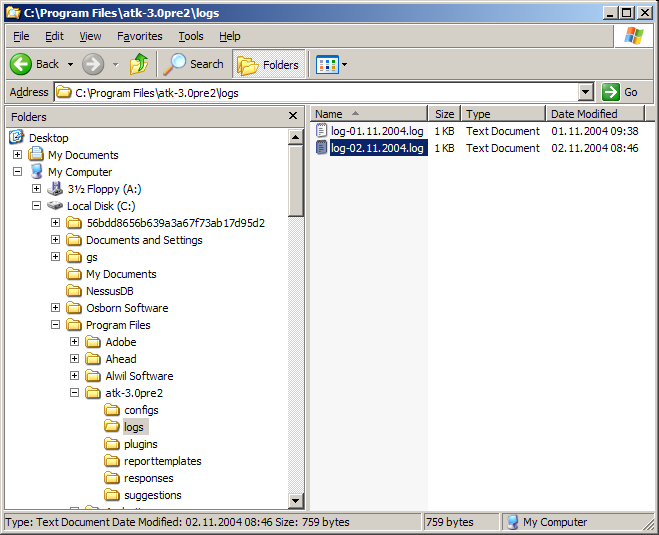Collapse the Local Disk (C:) node
The width and height of the screenshot is (659, 535).
tap(37, 206)
